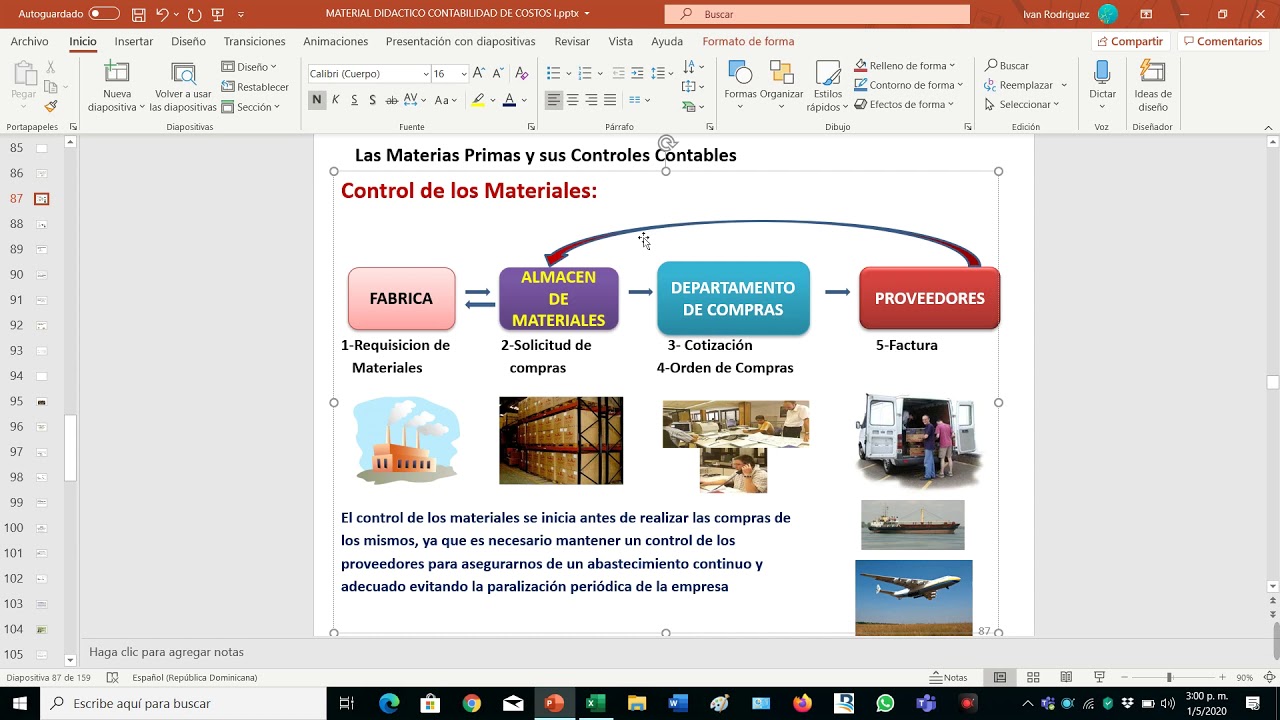Open Ideas de diseño

(x=1153, y=87)
